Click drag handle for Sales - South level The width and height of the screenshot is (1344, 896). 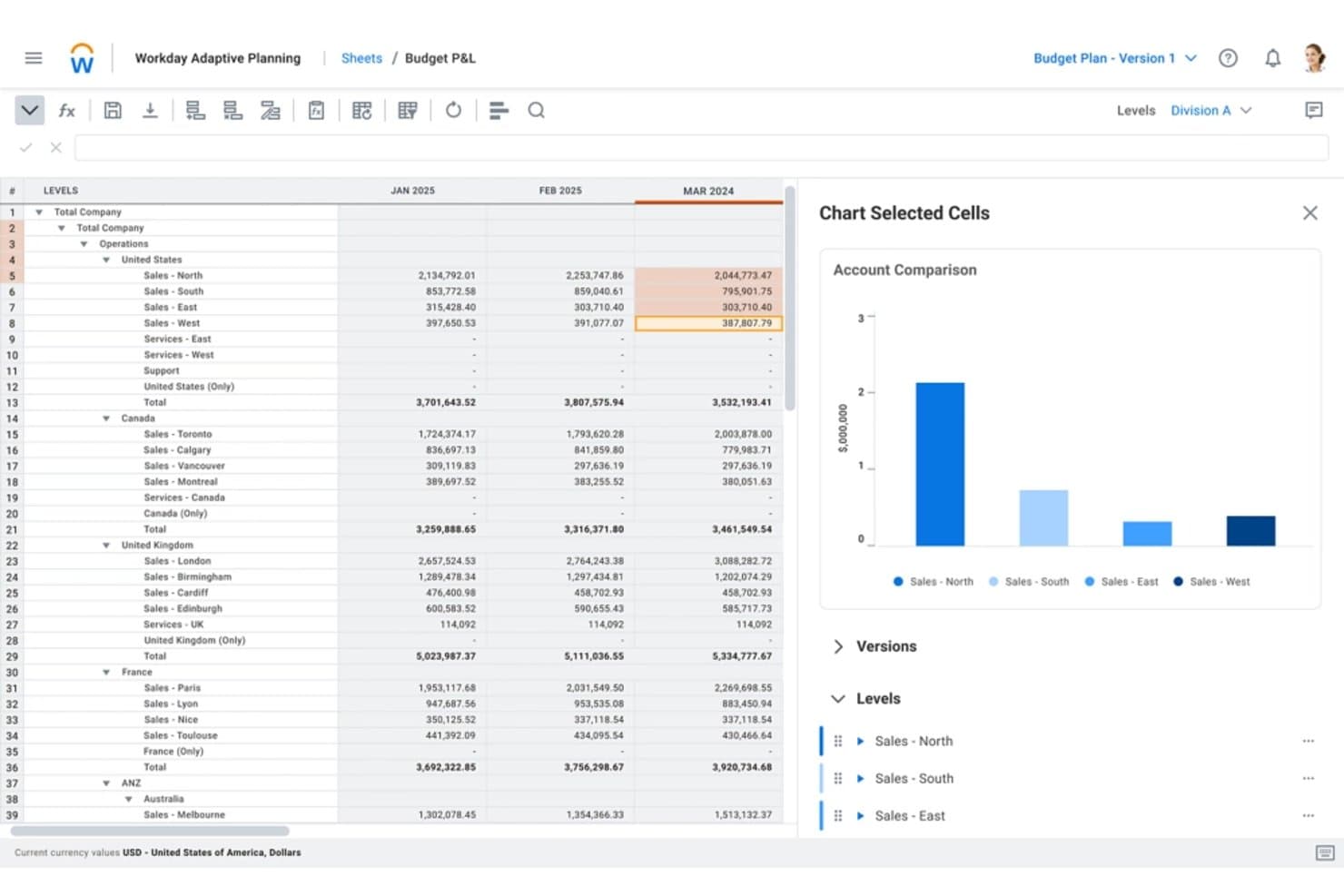point(838,779)
